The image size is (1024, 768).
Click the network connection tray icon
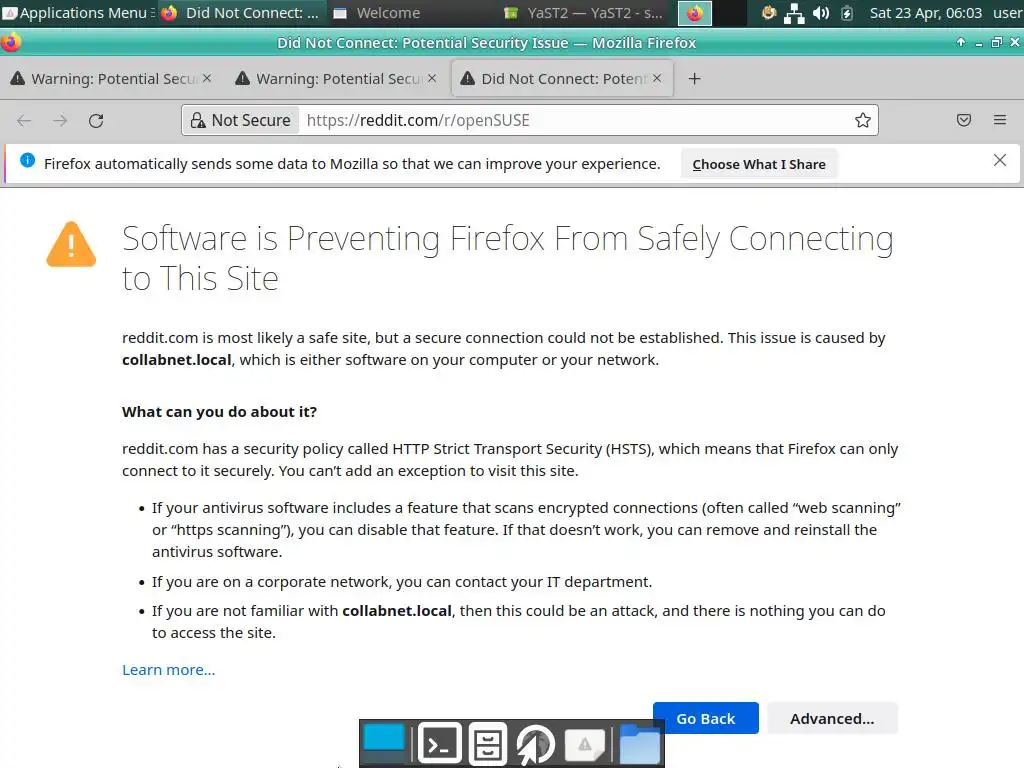[795, 13]
